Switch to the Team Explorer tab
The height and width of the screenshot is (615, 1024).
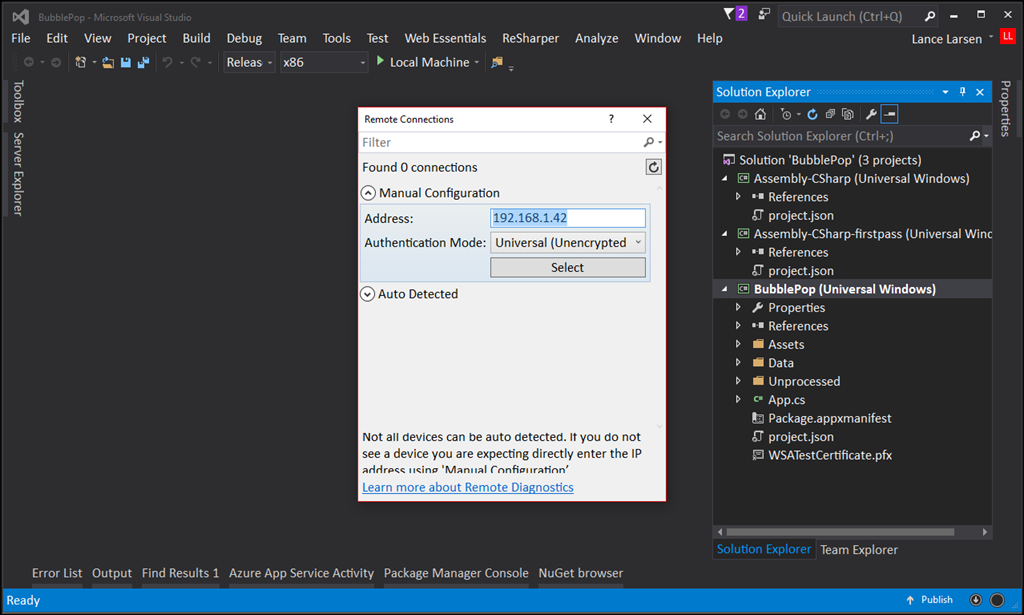(x=859, y=550)
